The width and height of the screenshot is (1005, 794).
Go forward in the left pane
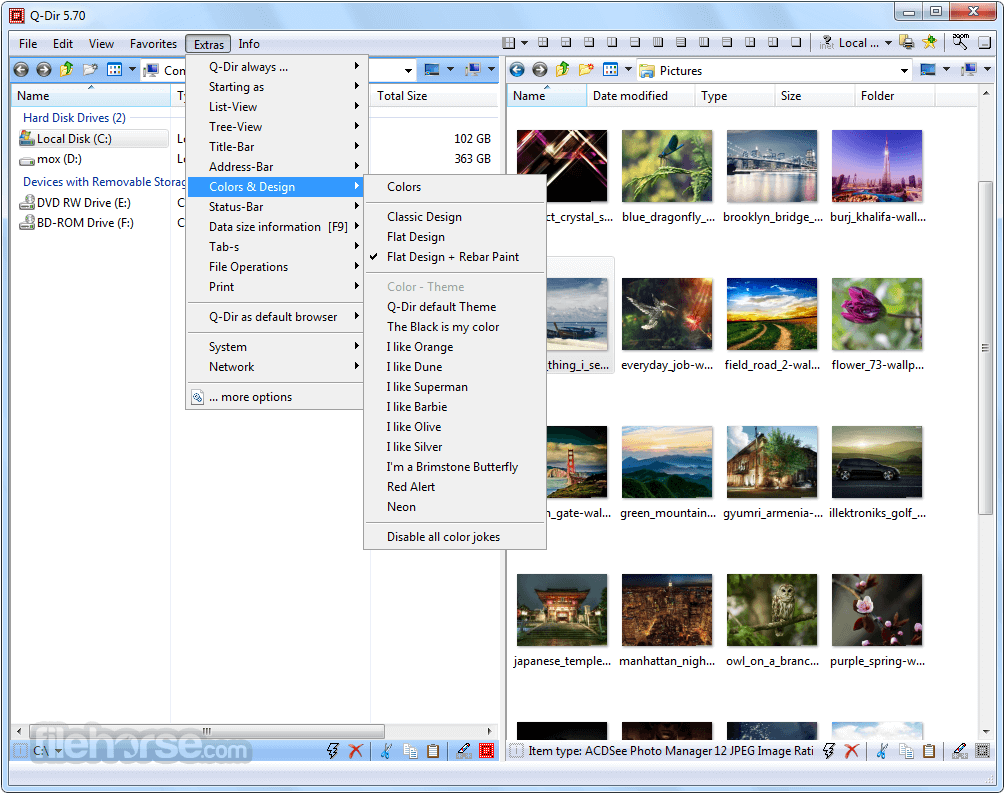coord(44,69)
